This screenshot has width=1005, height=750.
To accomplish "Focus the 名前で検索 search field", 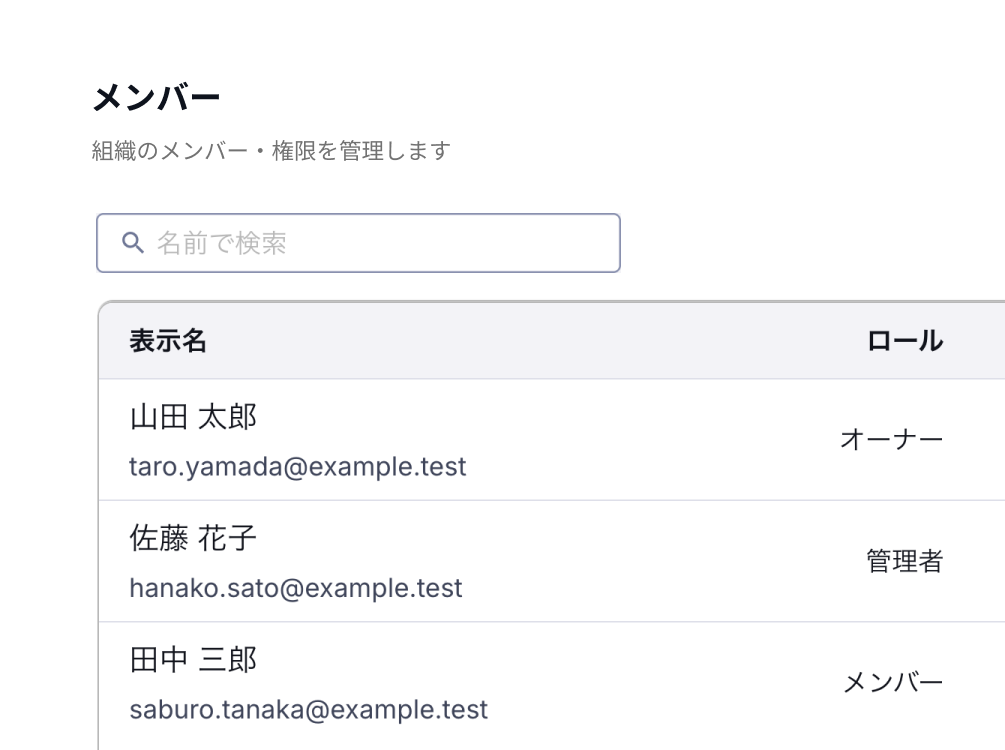I will tap(358, 243).
